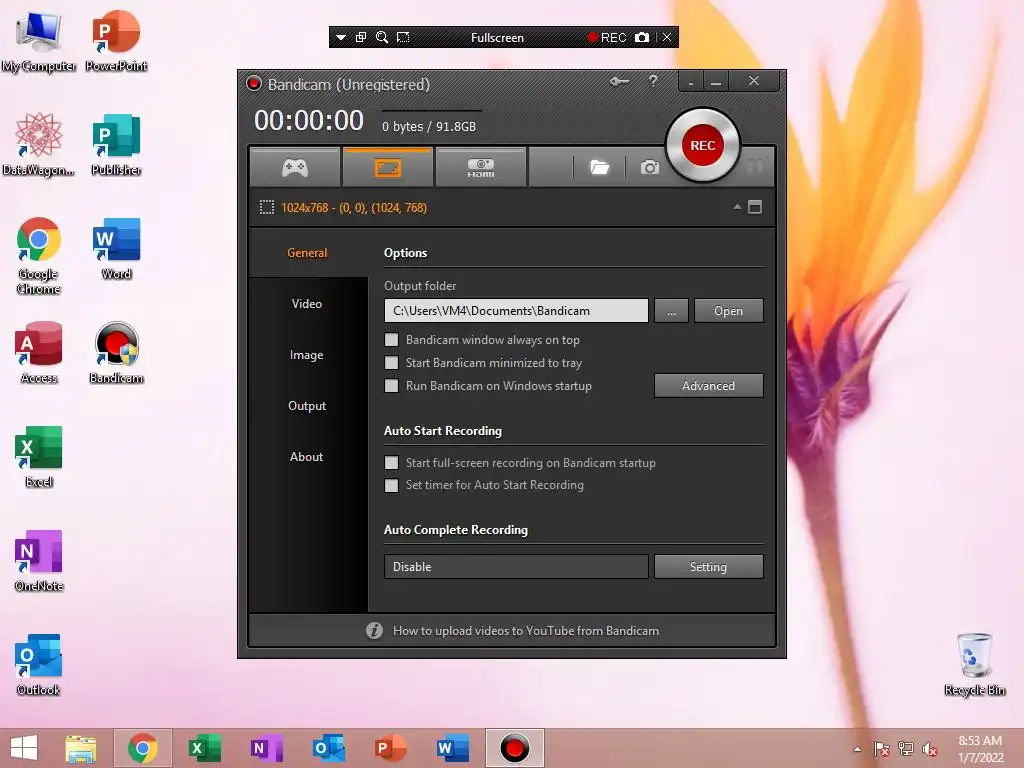Select Game Recording mode gamepad icon
Screen dimensions: 1024x768
[x=295, y=168]
